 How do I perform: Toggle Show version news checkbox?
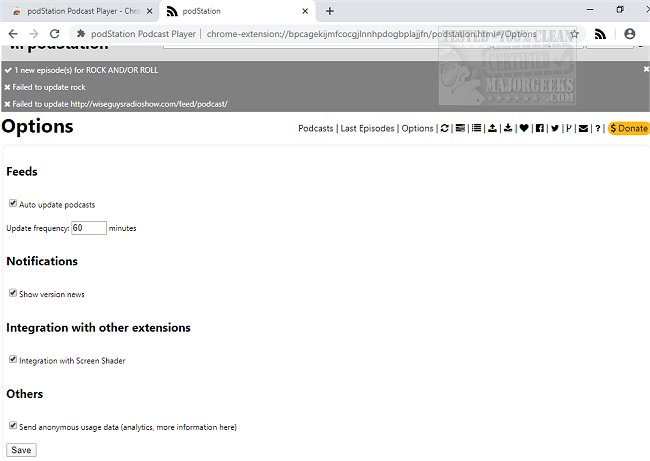pos(13,293)
